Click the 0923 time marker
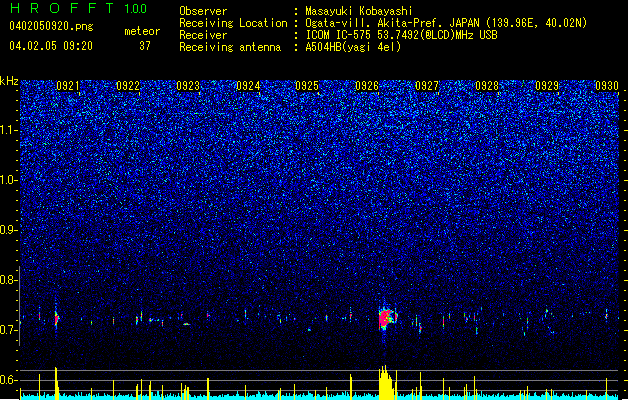 point(188,86)
